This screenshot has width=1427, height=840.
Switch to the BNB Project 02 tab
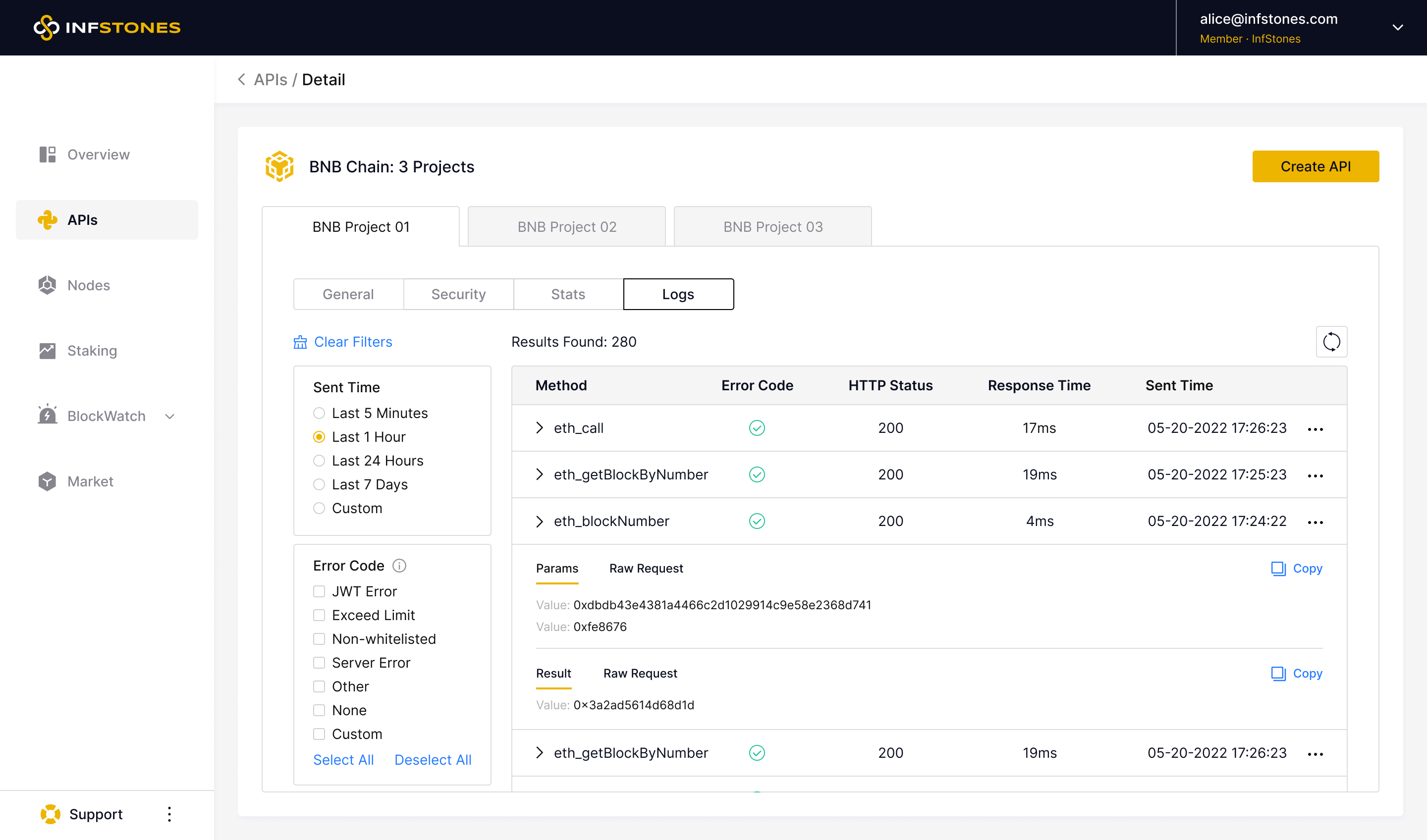click(566, 227)
